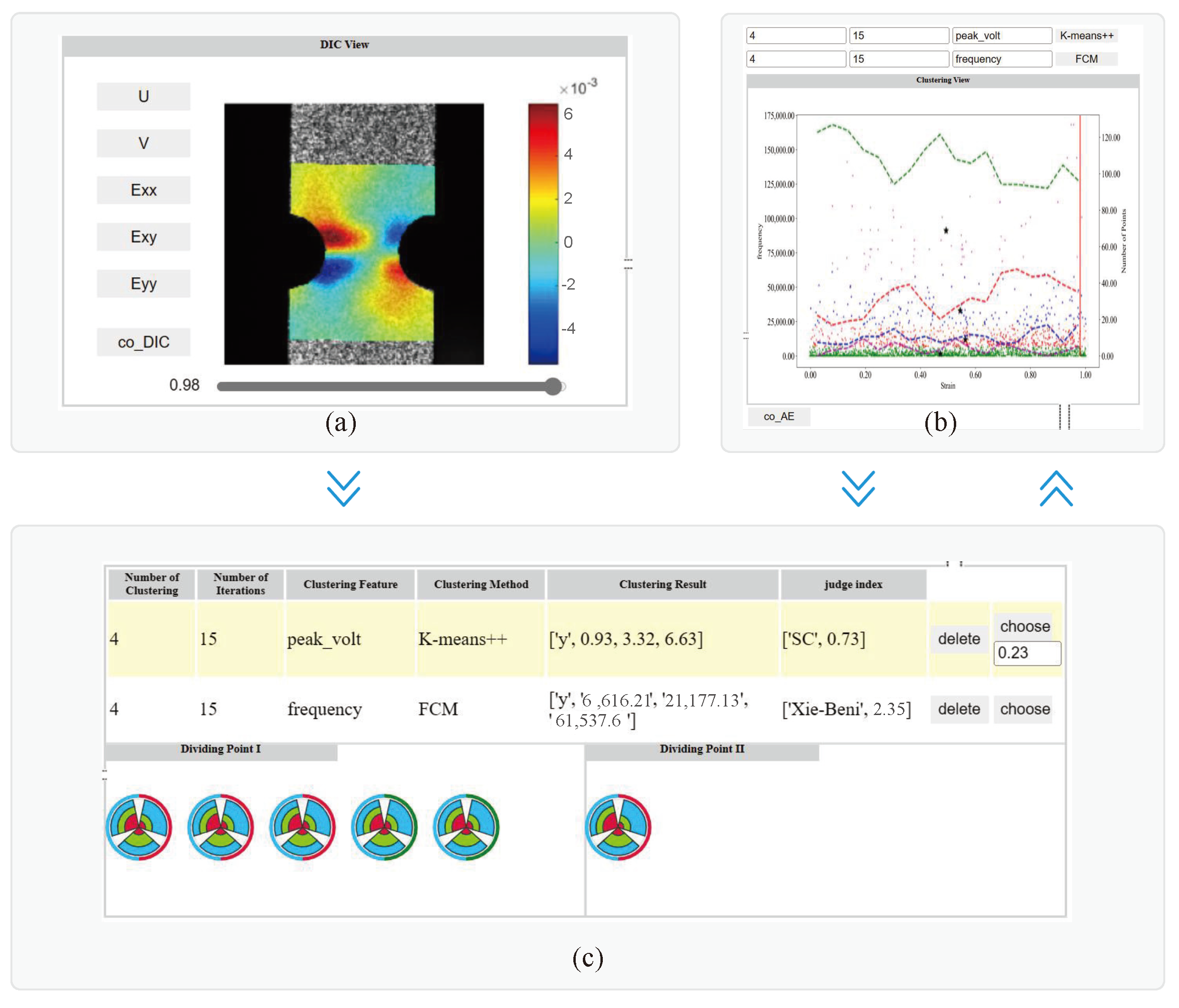
Task: Click the blue double up-arrow chevron
Action: [x=1056, y=489]
